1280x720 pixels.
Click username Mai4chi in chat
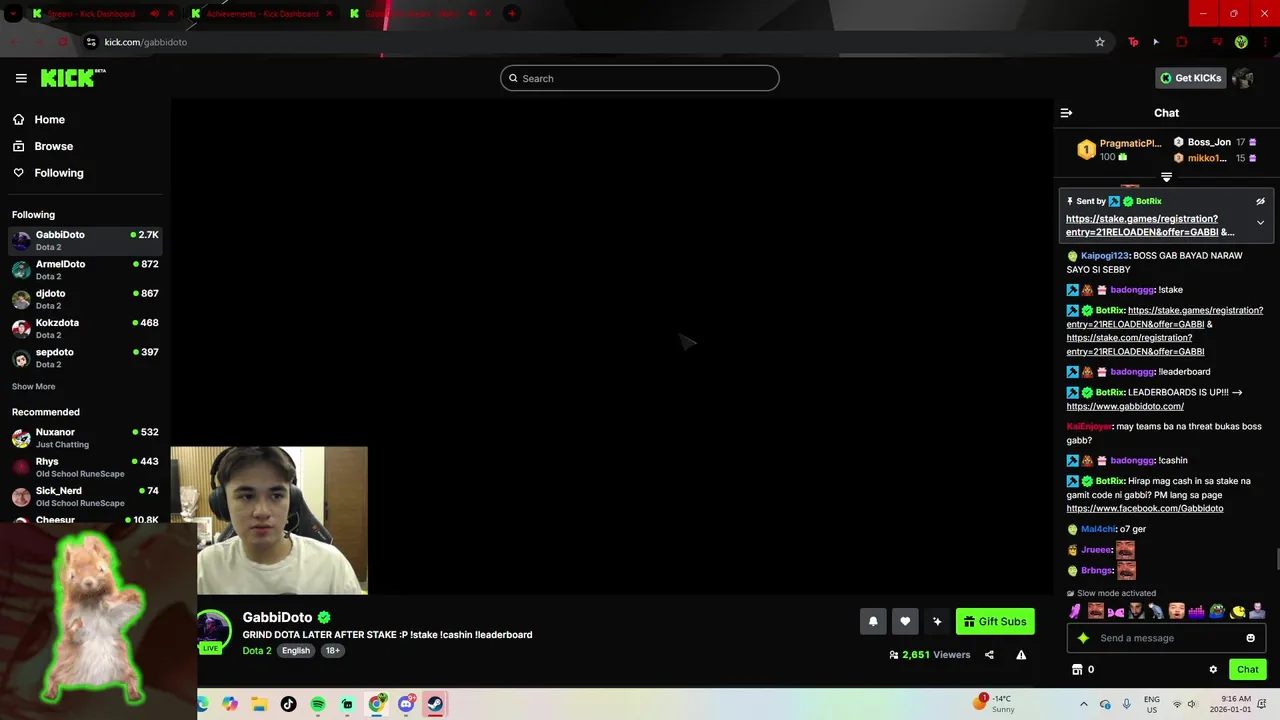click(1098, 529)
